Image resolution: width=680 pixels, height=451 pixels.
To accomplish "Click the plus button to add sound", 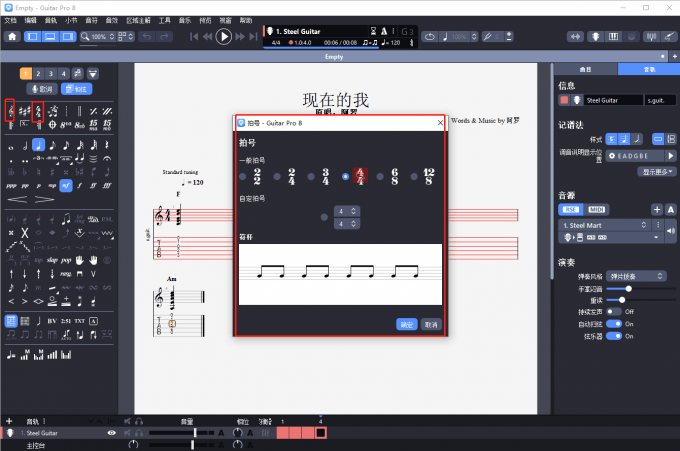I will (x=657, y=210).
